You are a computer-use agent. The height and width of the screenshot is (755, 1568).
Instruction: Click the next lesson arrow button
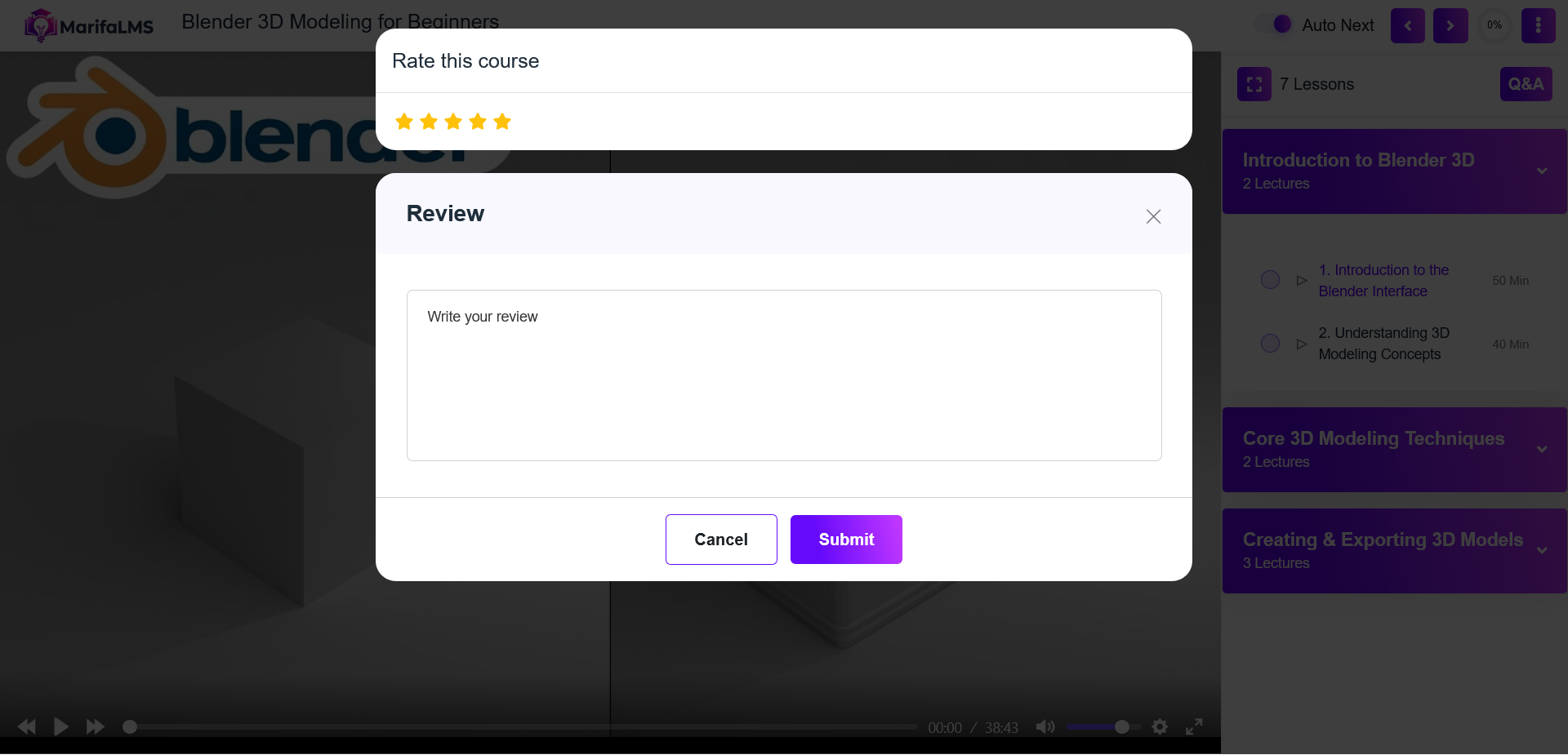[1450, 25]
